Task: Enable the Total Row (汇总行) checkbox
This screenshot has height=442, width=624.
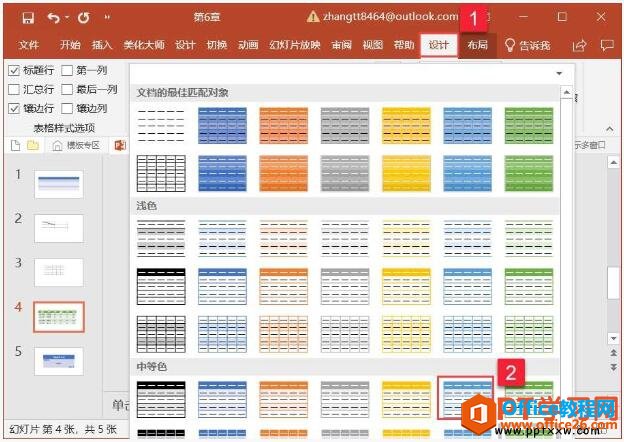Action: (14, 90)
